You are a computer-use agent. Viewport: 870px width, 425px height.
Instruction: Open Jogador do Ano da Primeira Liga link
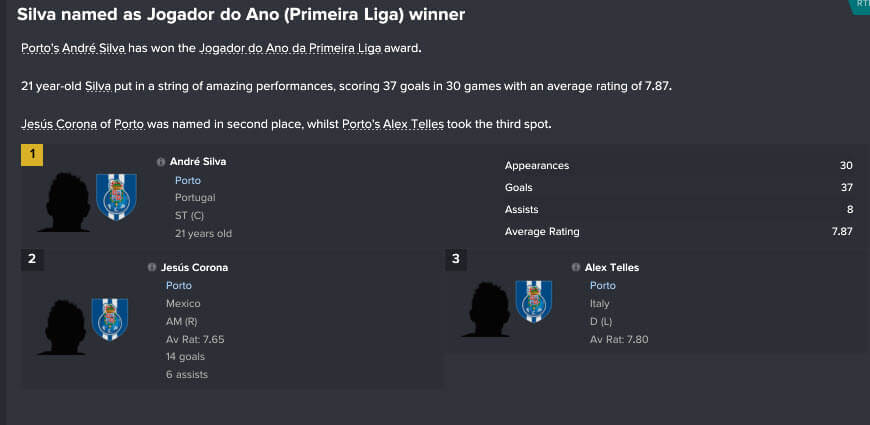tap(290, 48)
